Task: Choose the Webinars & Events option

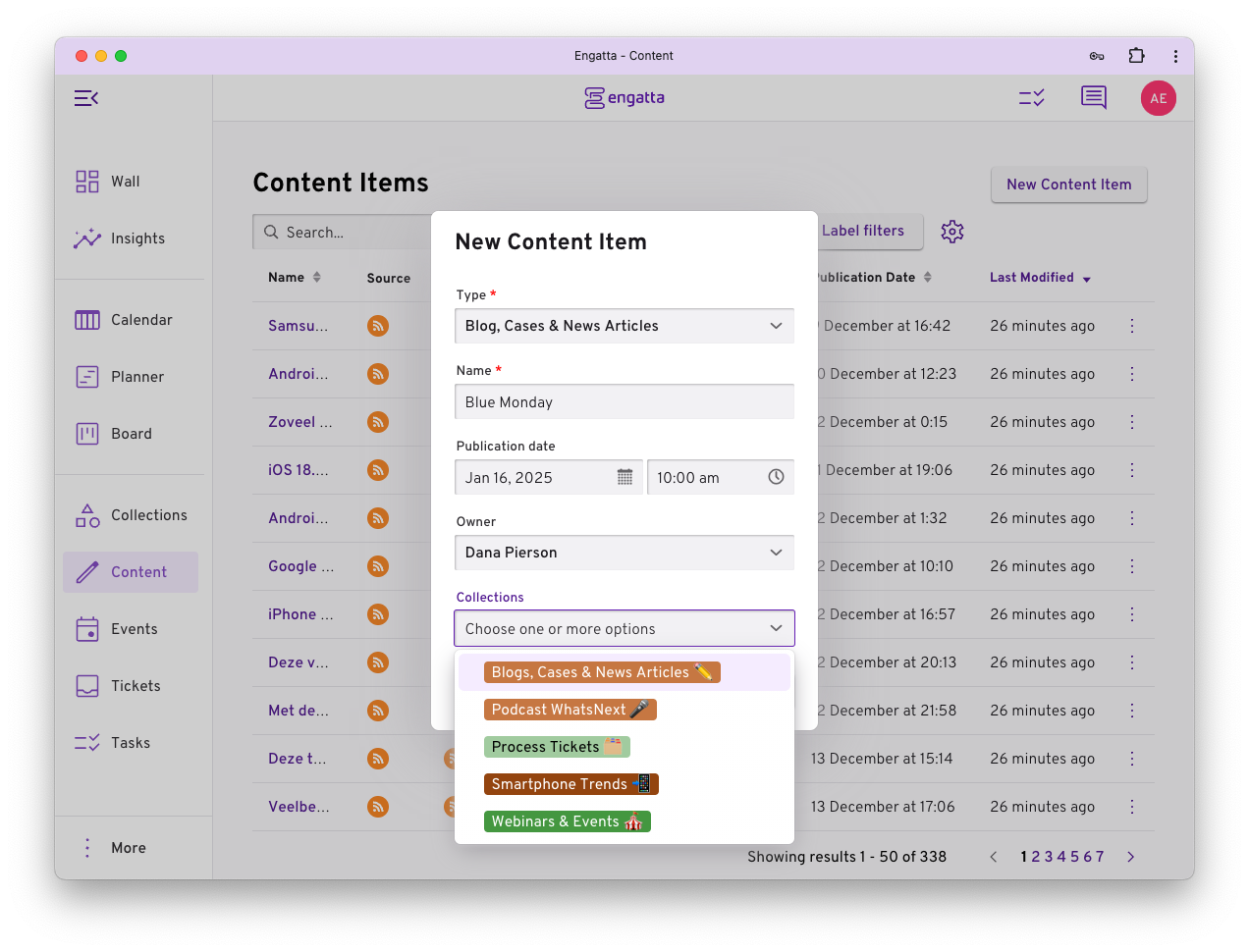Action: [567, 821]
